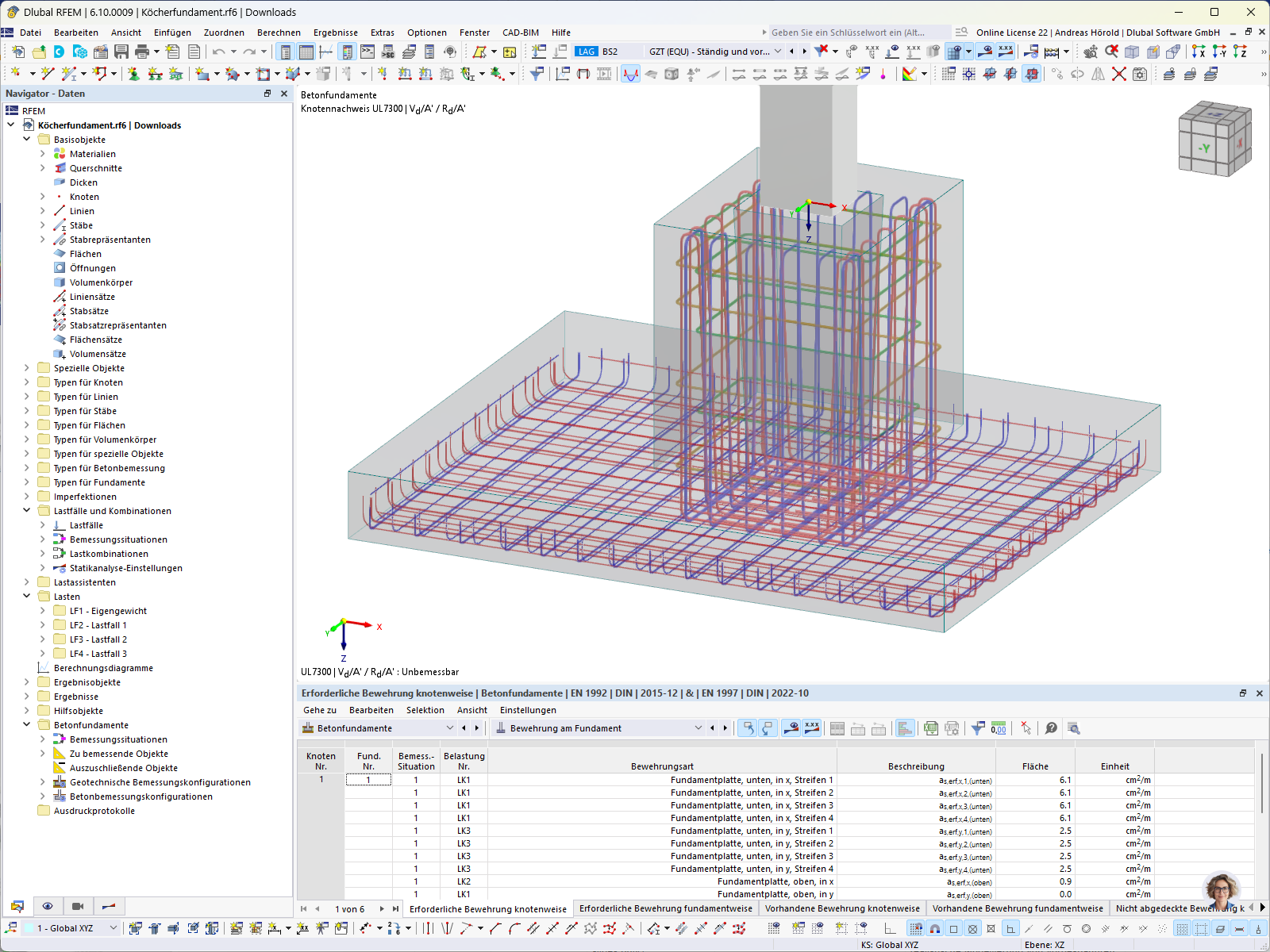The width and height of the screenshot is (1270, 952).
Task: Open the Print icon to print the model
Action: 141,52
